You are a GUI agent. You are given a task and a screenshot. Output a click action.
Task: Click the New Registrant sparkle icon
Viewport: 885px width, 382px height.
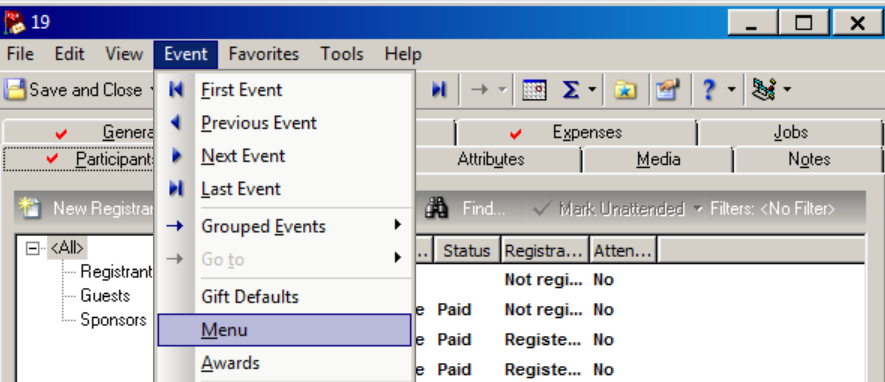pyautogui.click(x=29, y=208)
